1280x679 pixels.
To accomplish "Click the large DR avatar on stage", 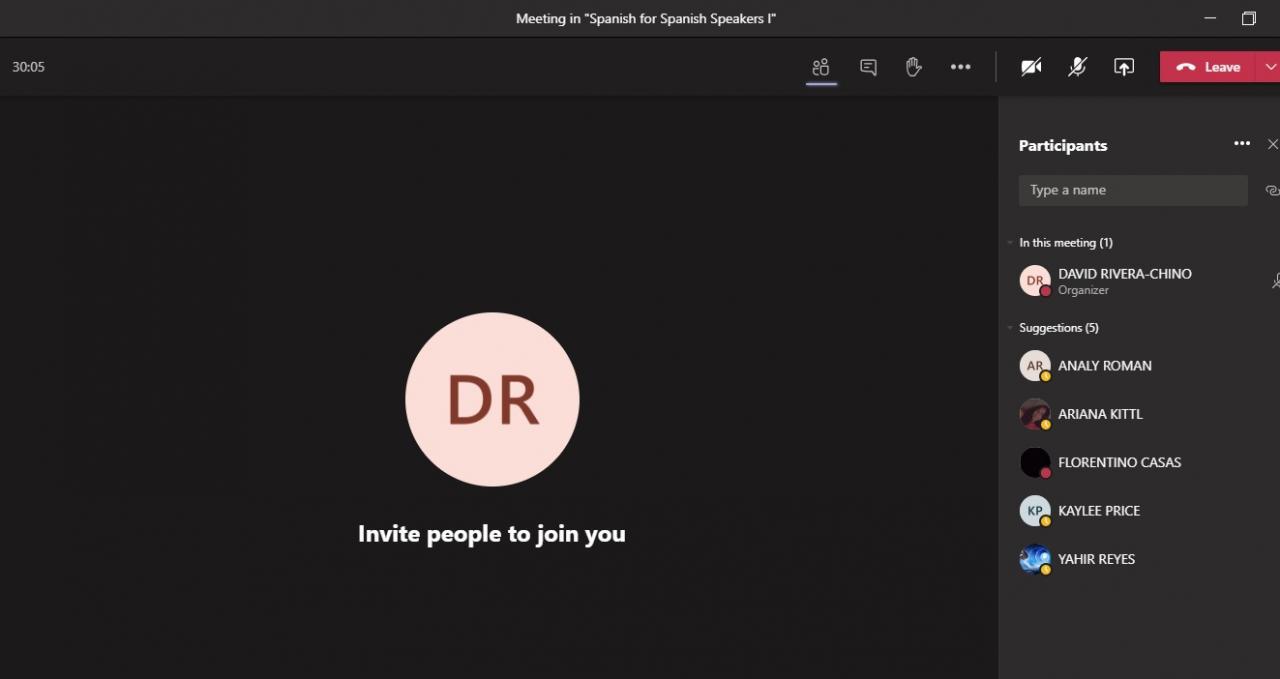I will [492, 399].
